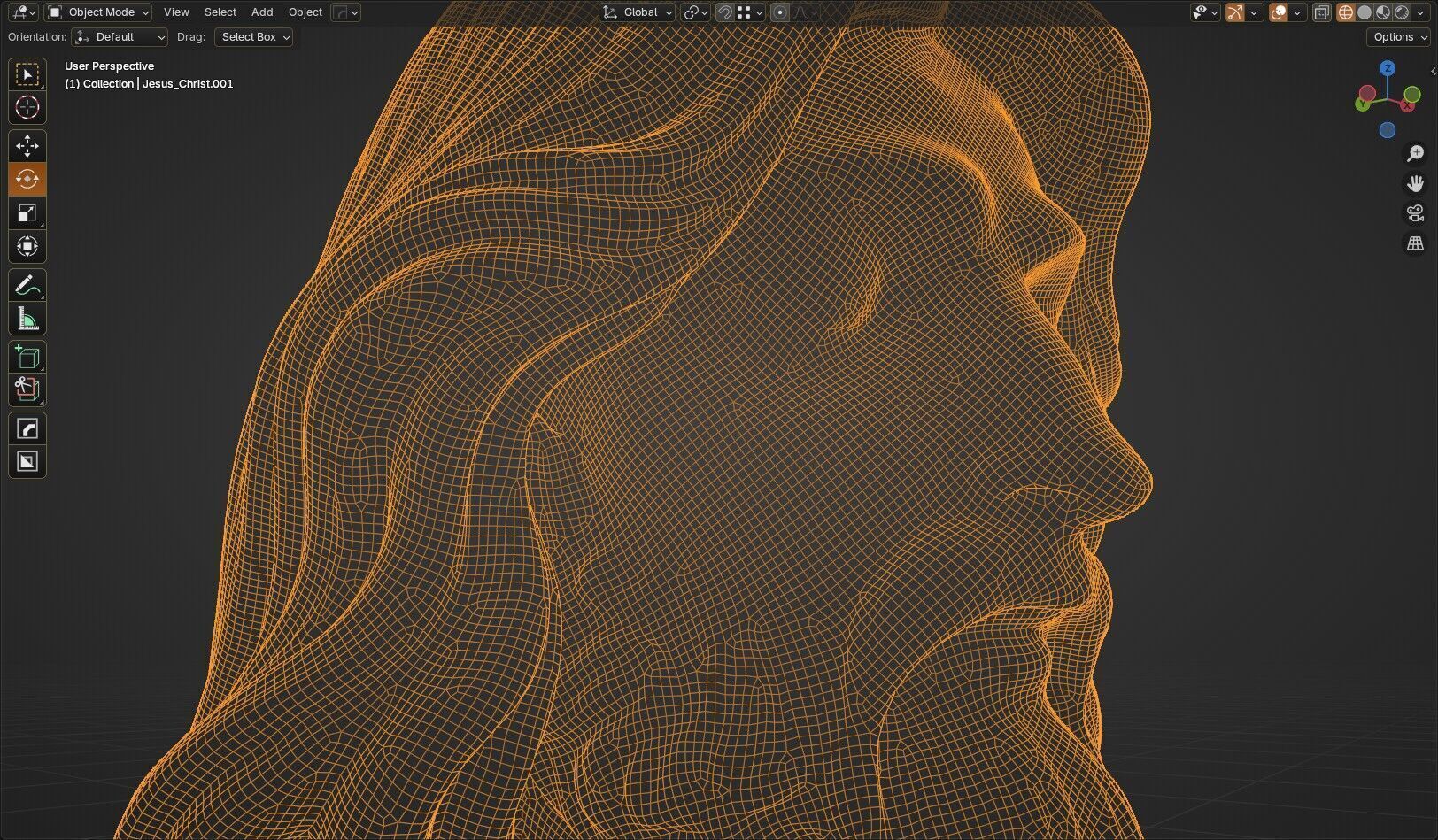1438x840 pixels.
Task: Expand the sidebar with the edge arrow
Action: point(1433,71)
